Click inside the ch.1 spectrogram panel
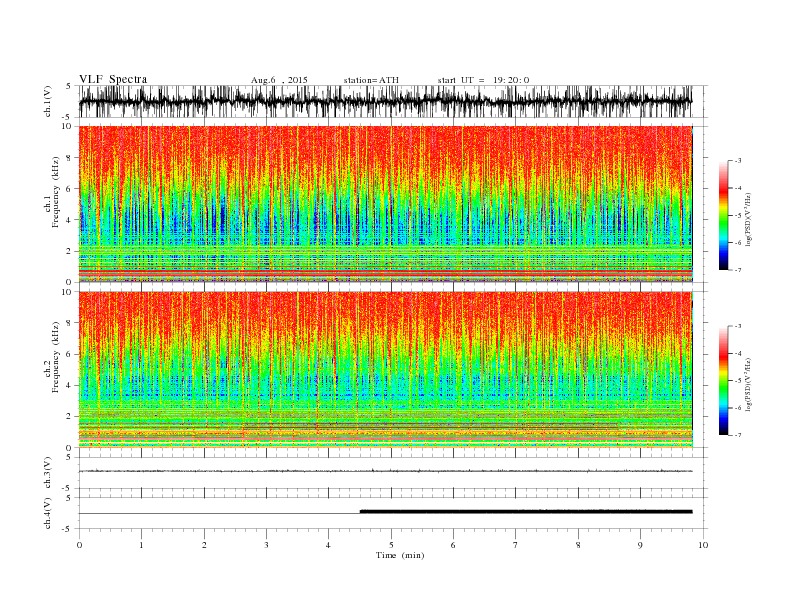Viewport: 792px width, 612px height. coord(385,204)
